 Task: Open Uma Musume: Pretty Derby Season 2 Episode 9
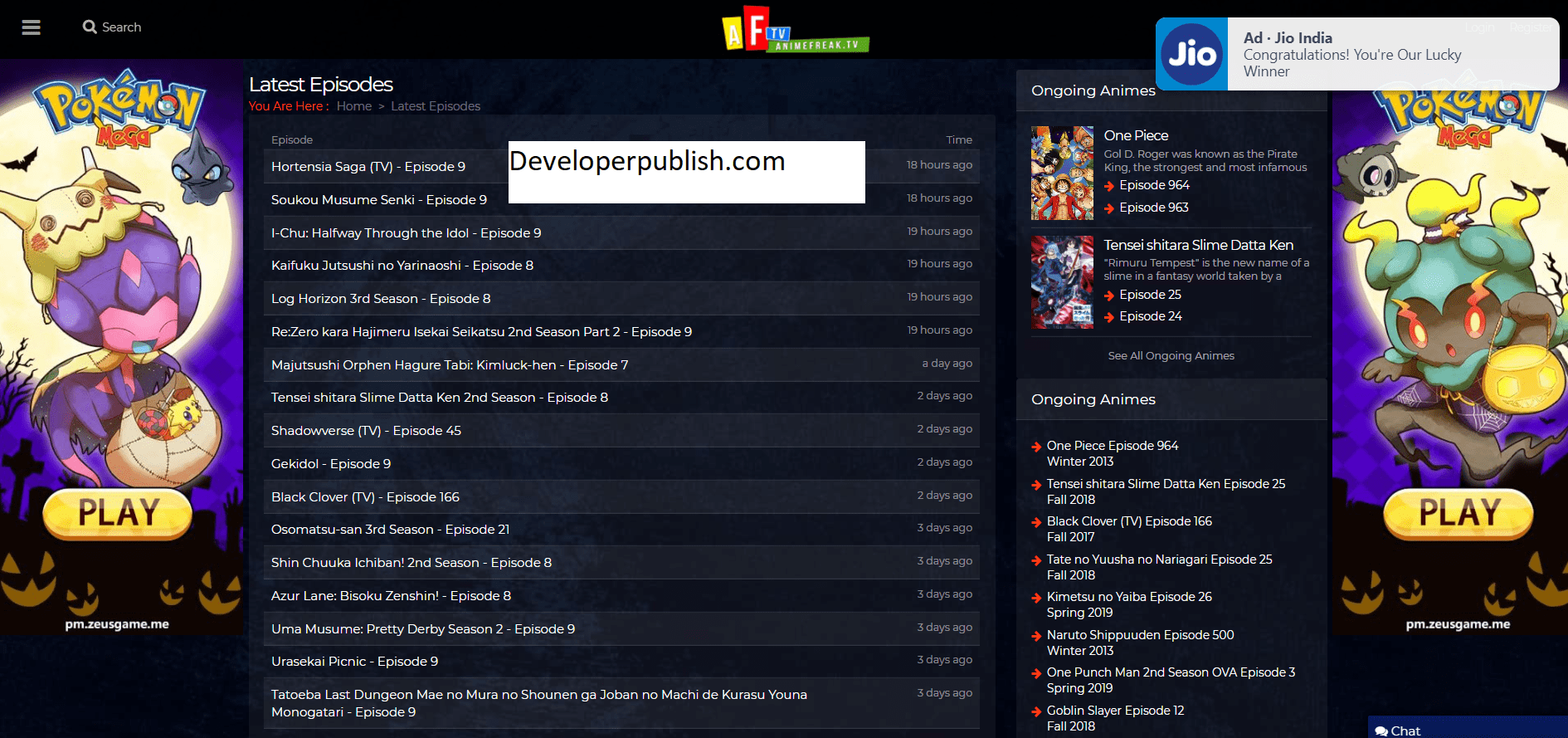(423, 629)
